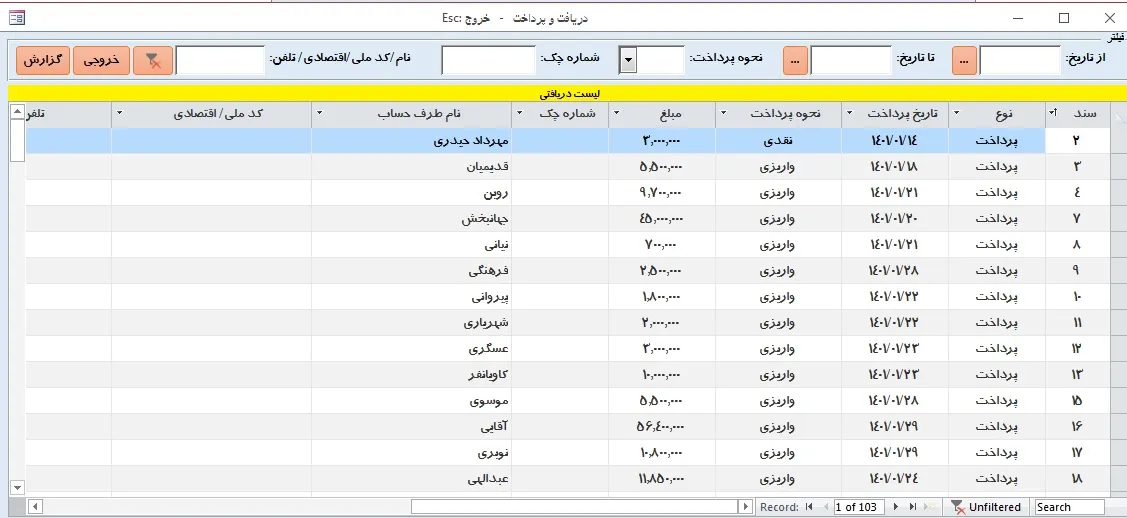This screenshot has width=1127, height=518.
Task: Go to the next record in navigator
Action: pyautogui.click(x=896, y=507)
